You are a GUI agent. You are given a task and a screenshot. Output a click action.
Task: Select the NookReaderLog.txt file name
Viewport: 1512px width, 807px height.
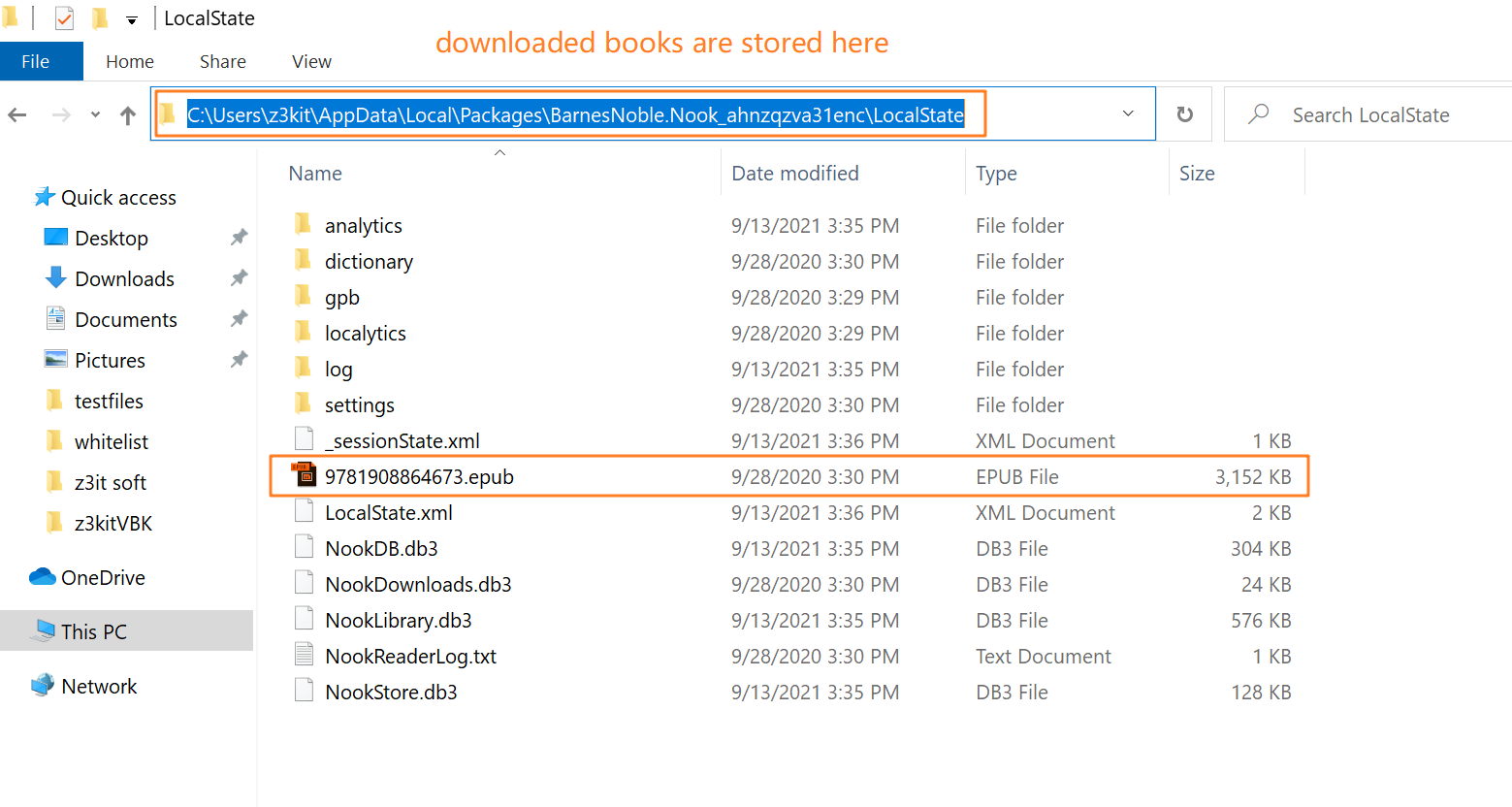[410, 657]
